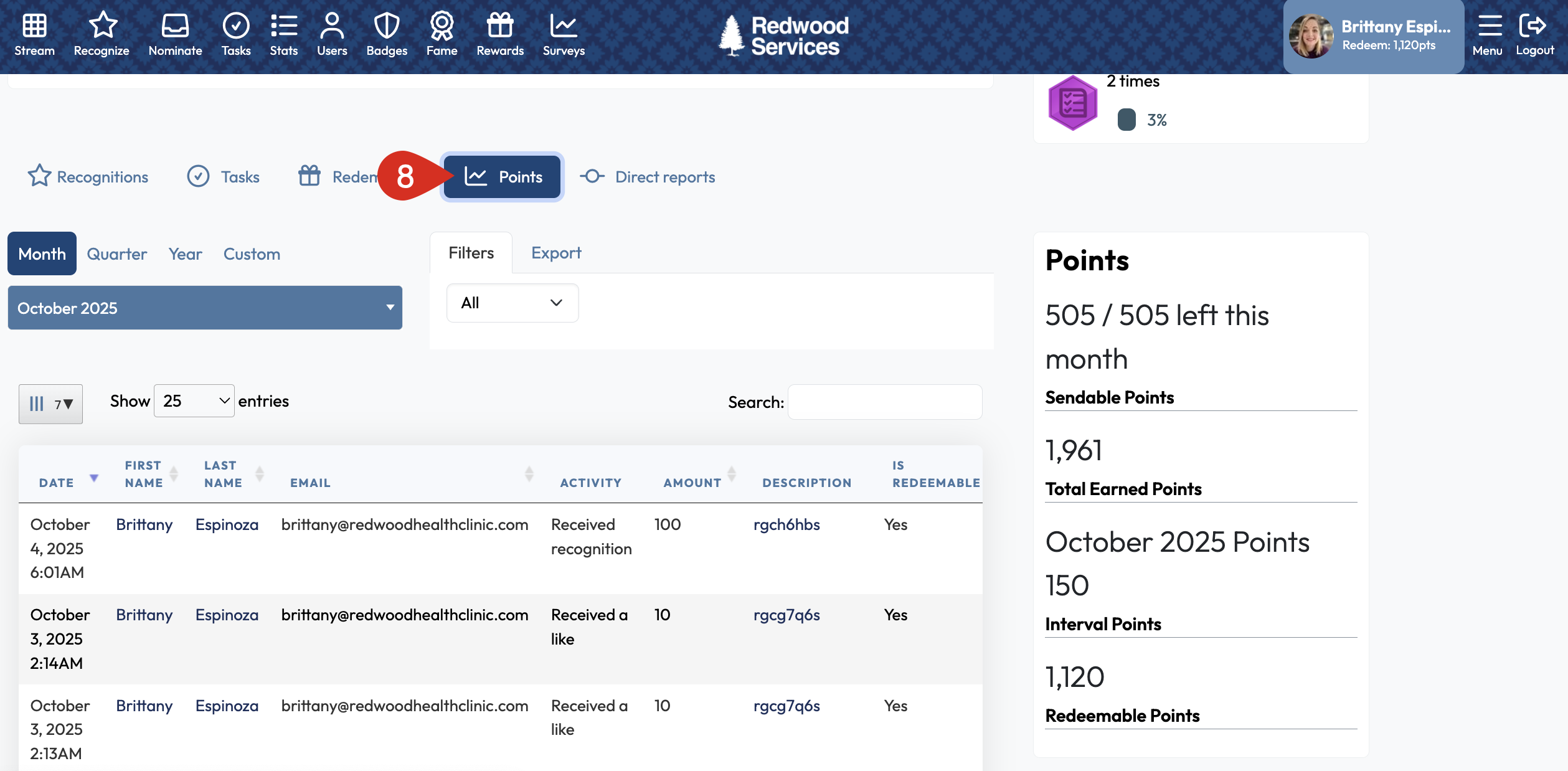Open the Show 25 entries dropdown
Viewport: 1568px width, 771px height.
pos(194,401)
